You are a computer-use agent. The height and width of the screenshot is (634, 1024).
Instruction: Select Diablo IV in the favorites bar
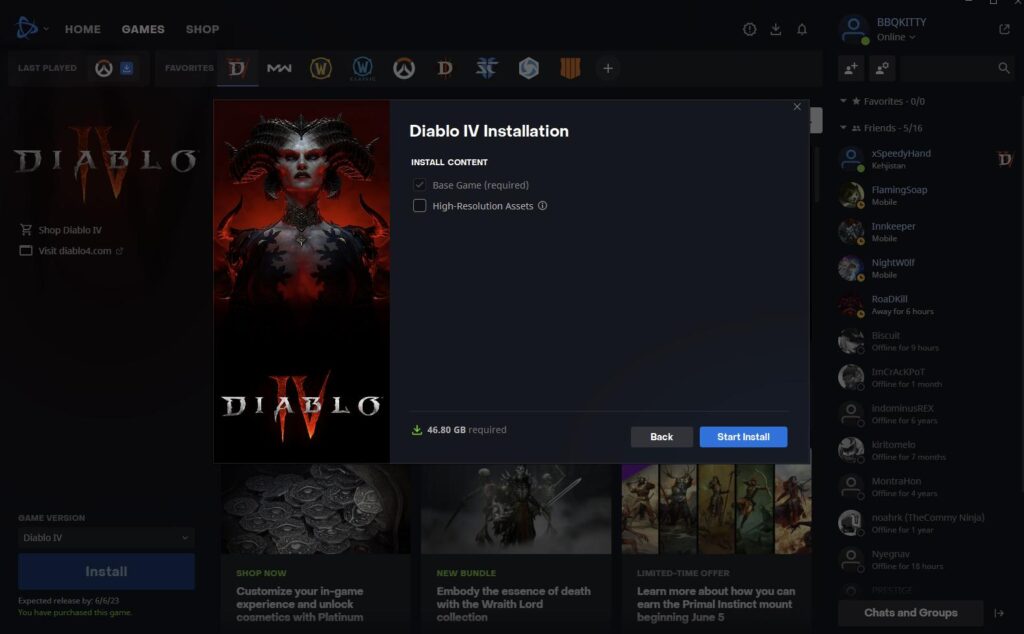237,68
